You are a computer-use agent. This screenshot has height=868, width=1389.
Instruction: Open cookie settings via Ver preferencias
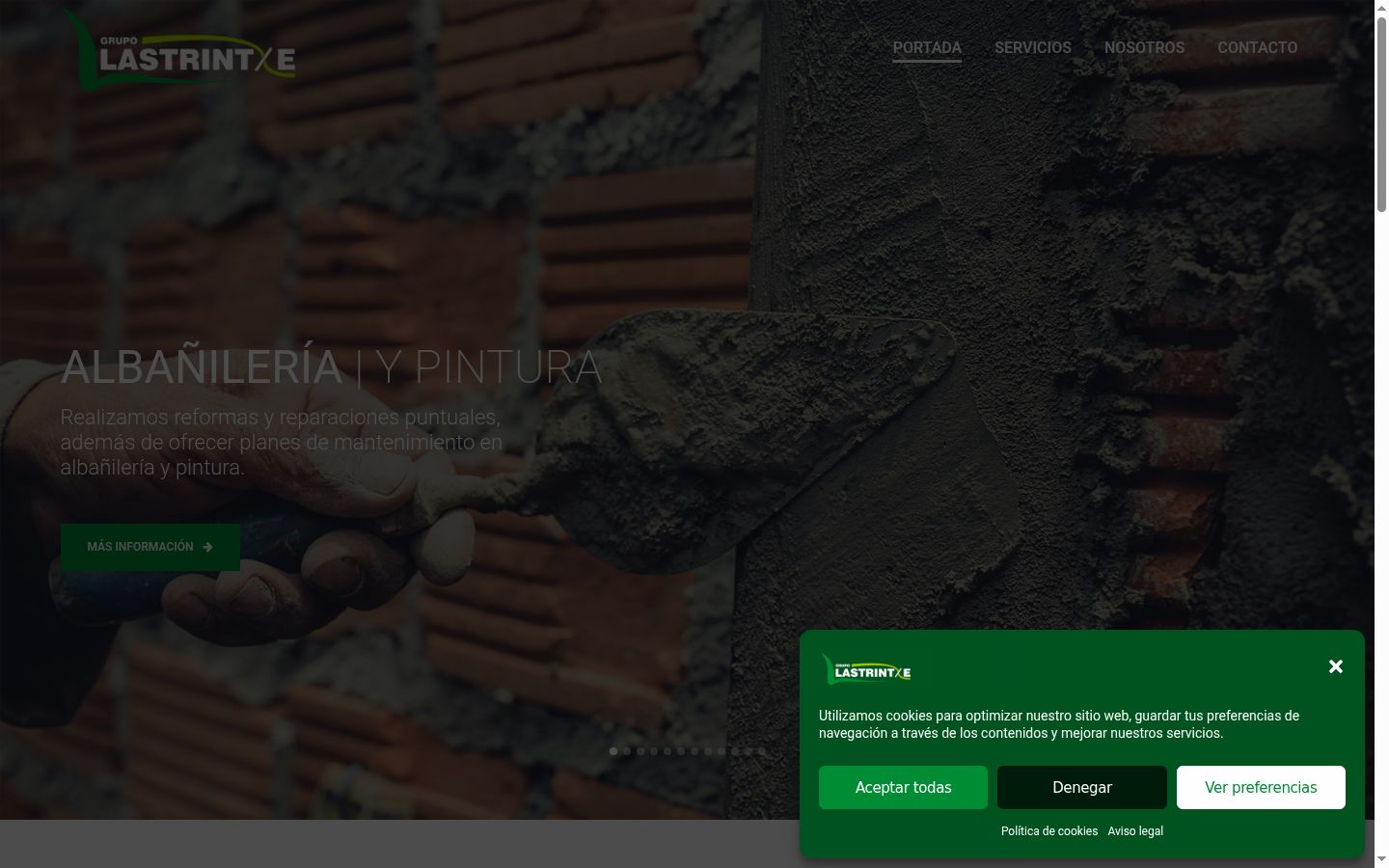point(1261,787)
